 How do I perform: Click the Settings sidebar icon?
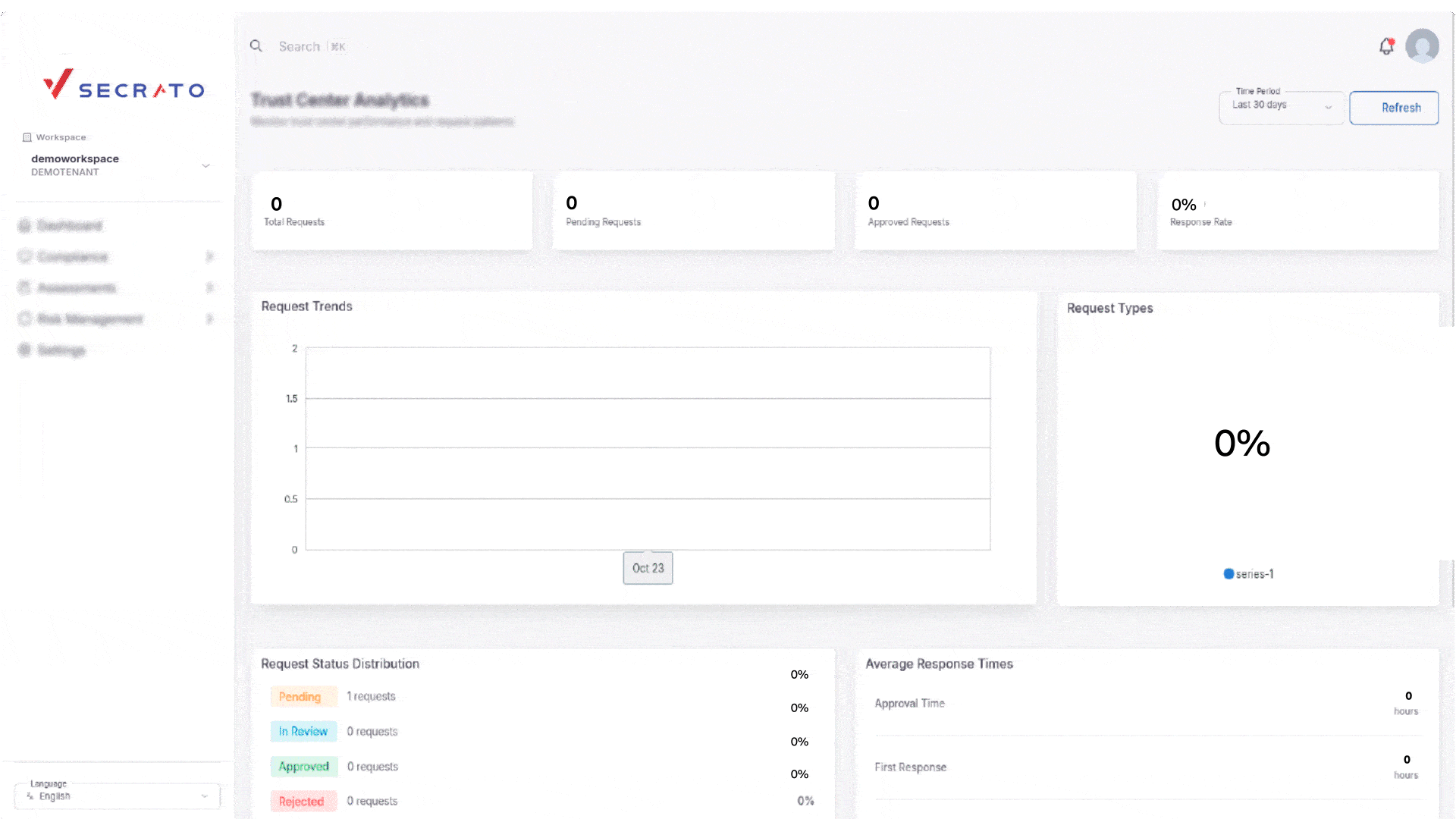[24, 350]
